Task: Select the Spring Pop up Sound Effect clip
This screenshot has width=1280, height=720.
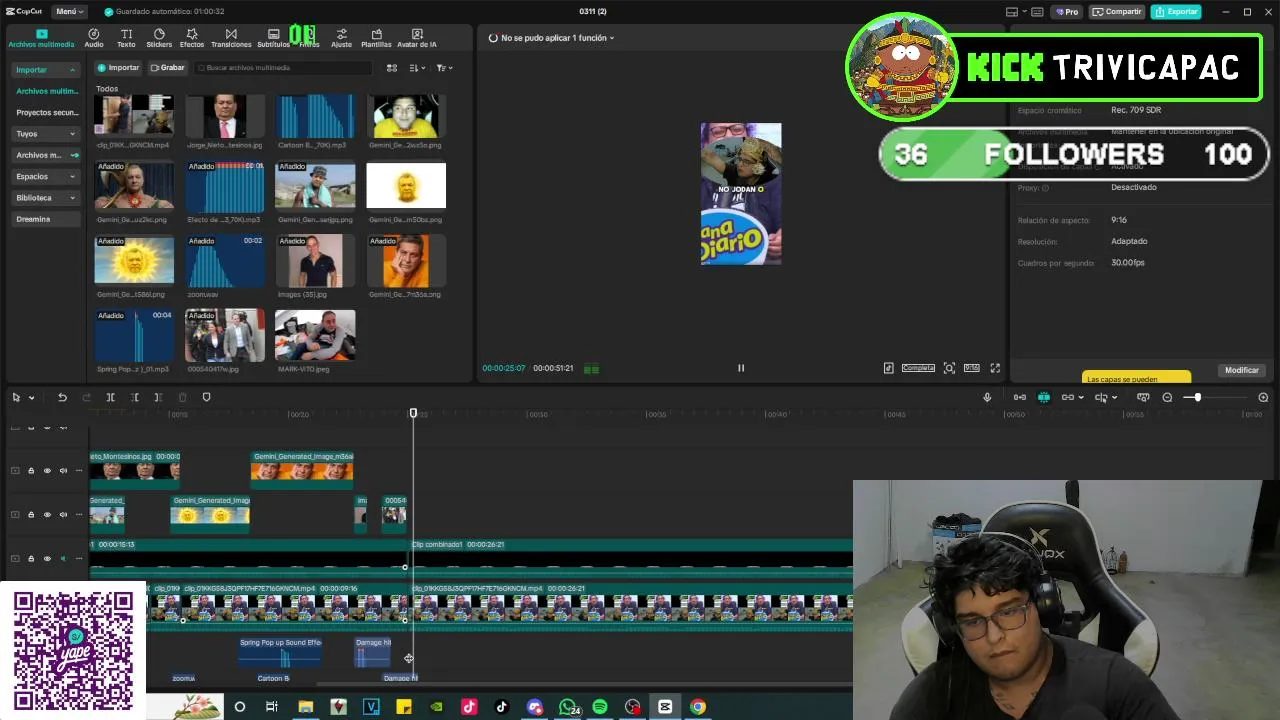Action: 280,652
